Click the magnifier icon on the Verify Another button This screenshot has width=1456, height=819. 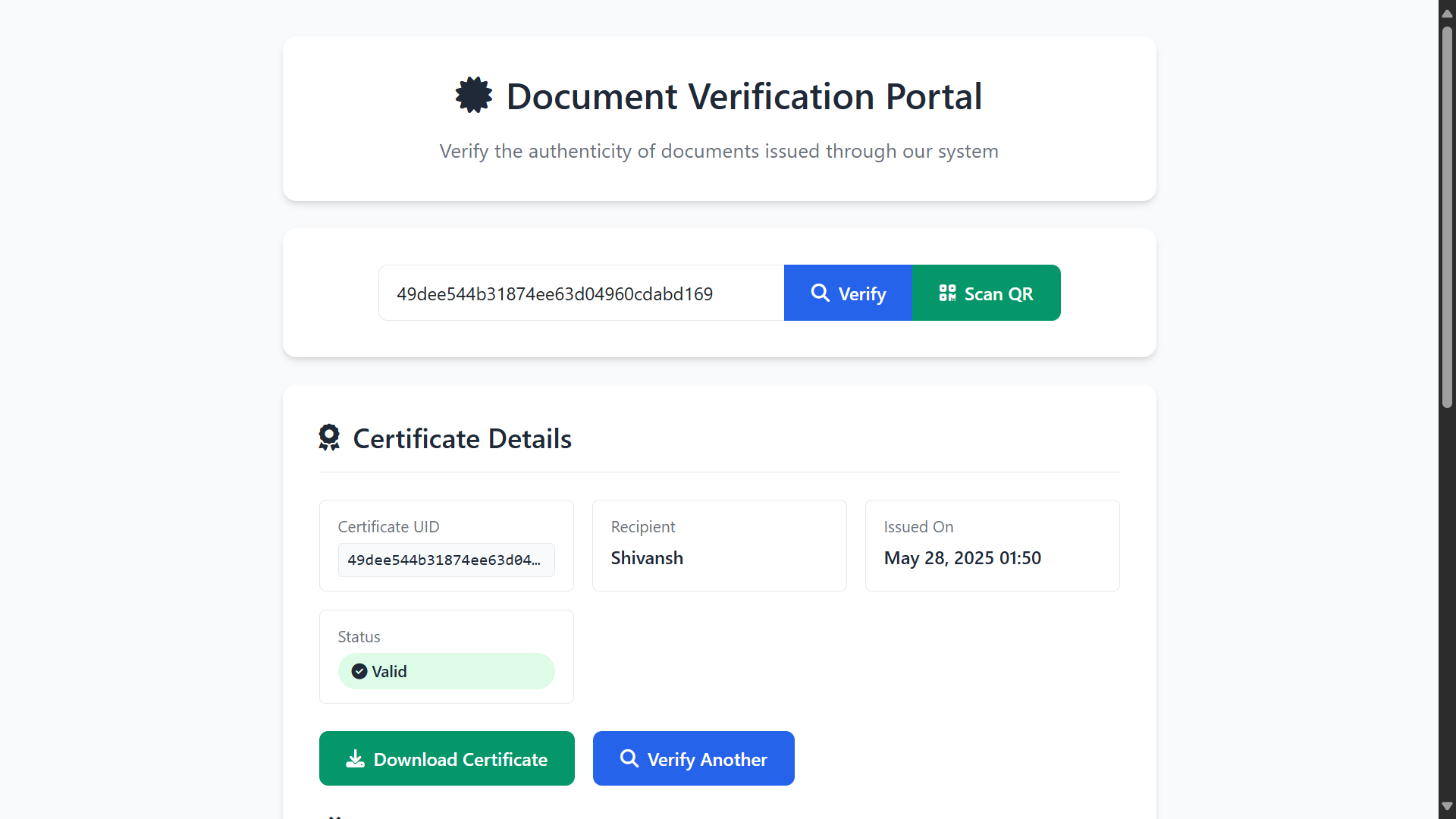[629, 758]
